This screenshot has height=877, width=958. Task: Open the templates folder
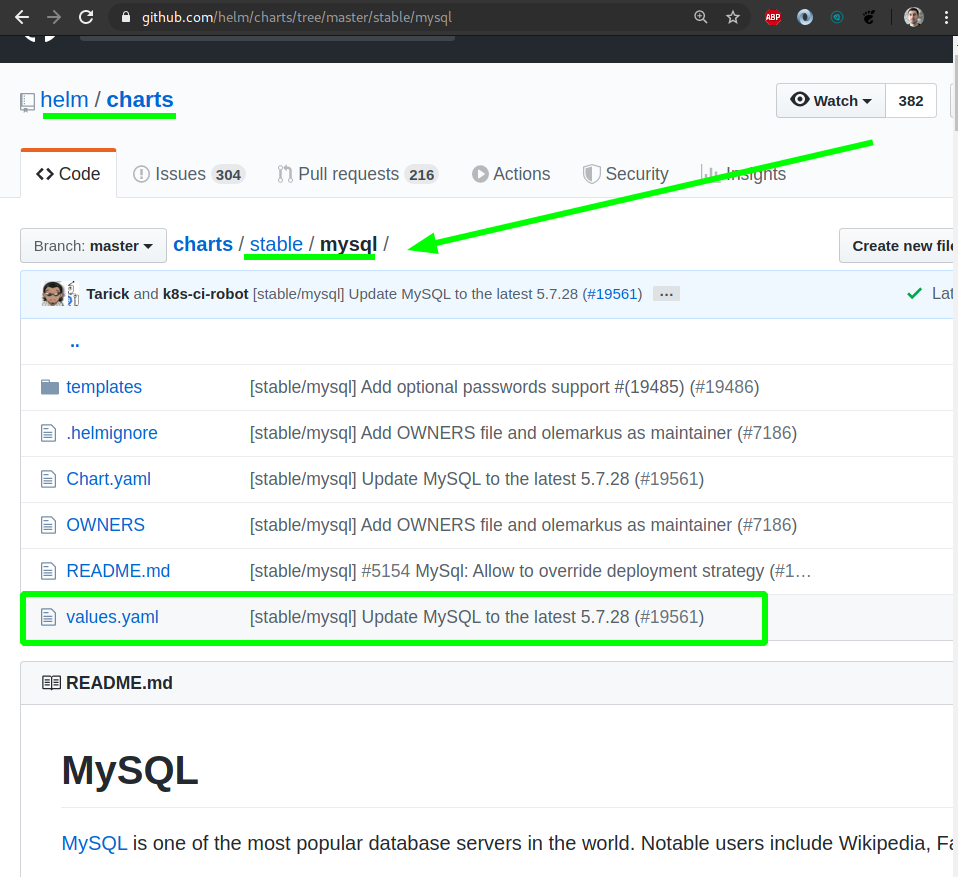(104, 387)
